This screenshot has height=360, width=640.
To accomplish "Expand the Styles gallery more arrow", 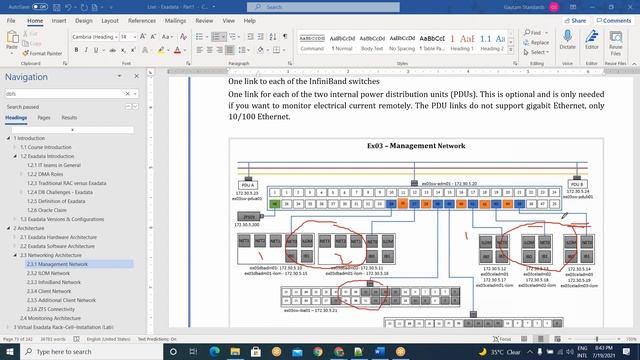I will pos(511,50).
